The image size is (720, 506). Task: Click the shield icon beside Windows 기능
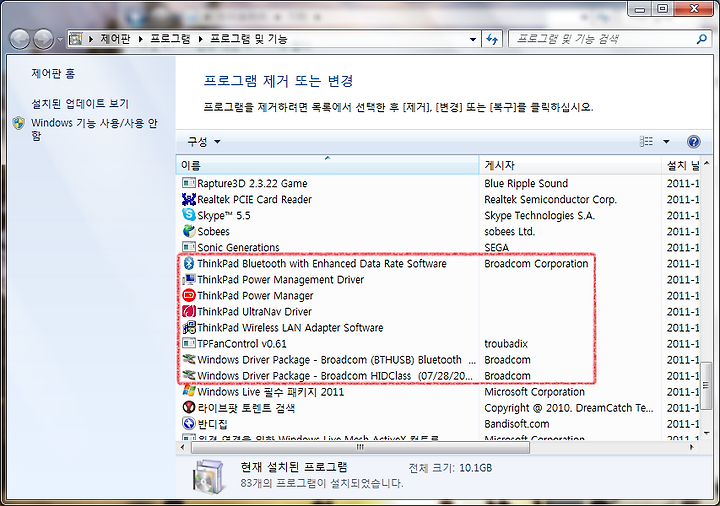tap(18, 123)
